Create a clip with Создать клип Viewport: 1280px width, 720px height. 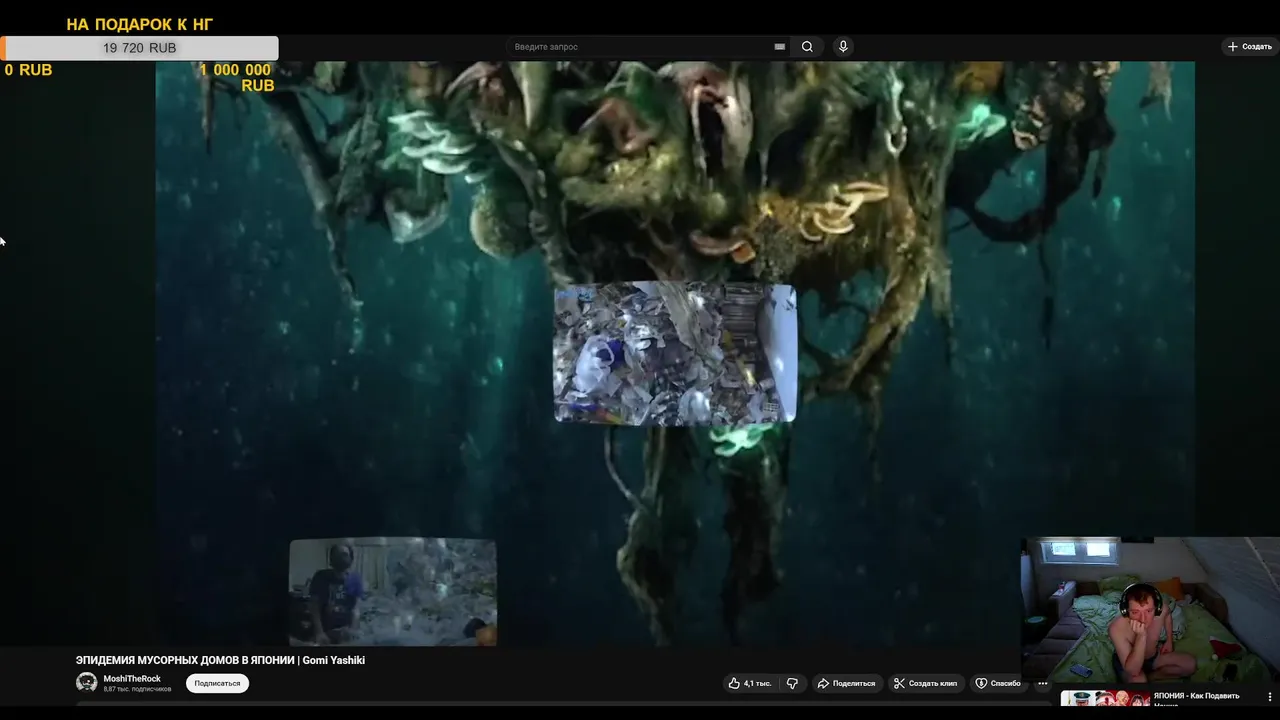(x=925, y=683)
